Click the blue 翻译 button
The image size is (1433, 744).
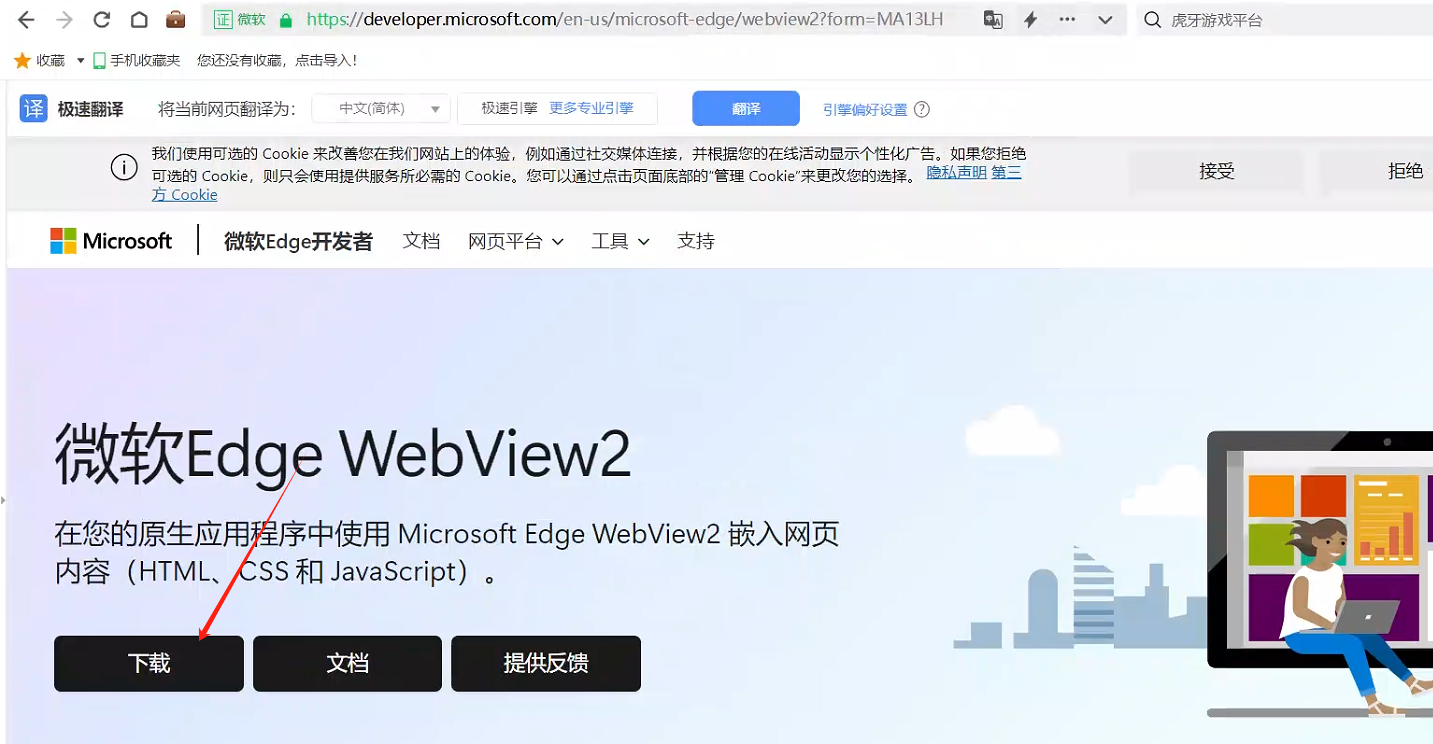click(746, 108)
